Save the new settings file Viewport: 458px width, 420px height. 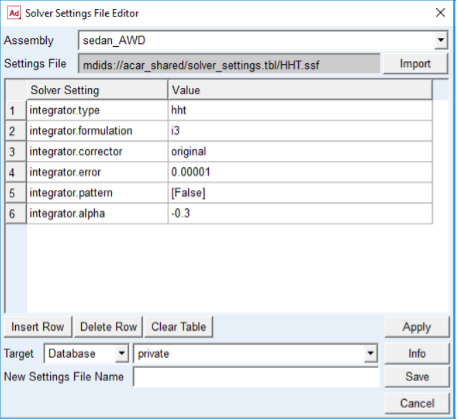tap(417, 377)
